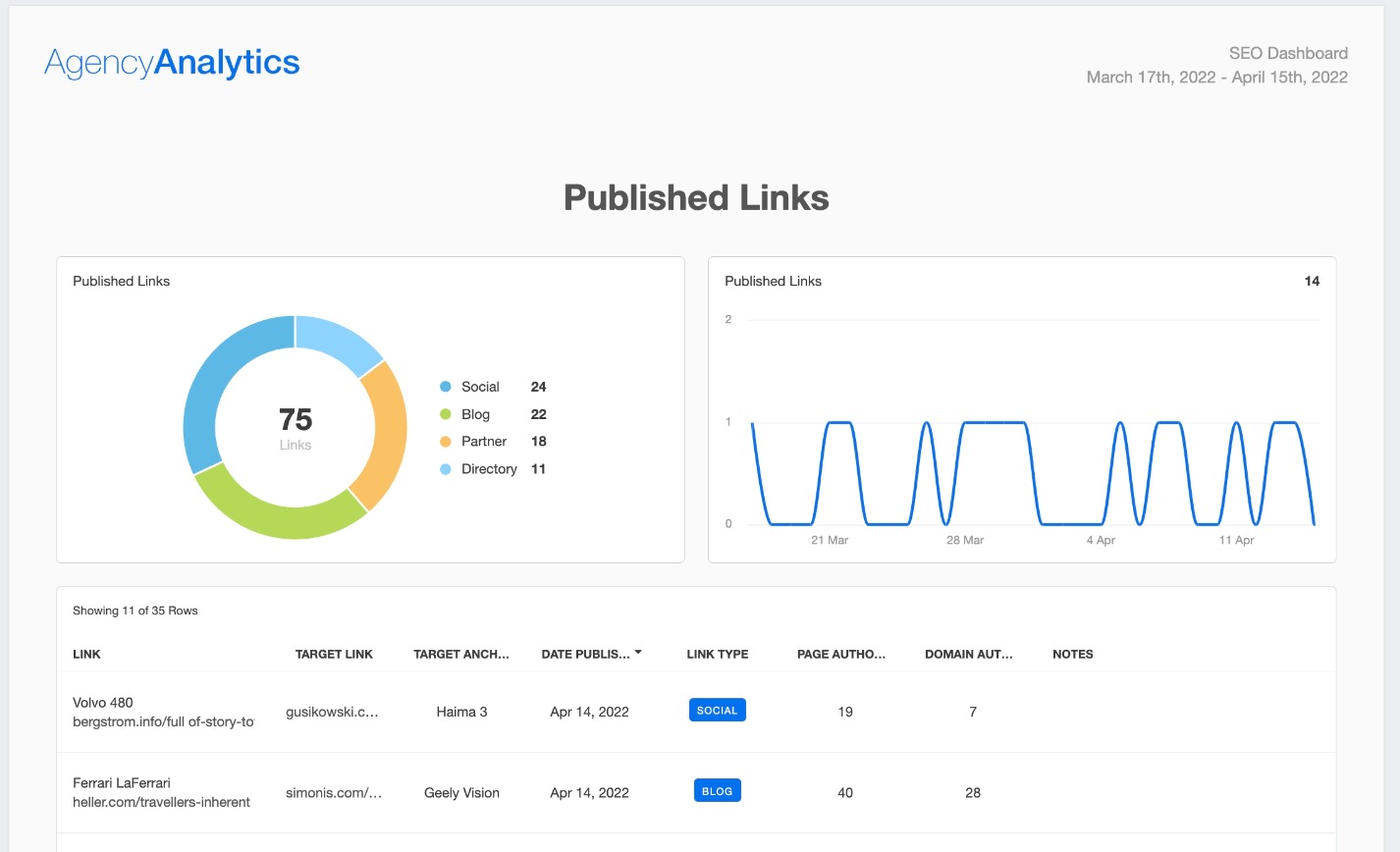Click the Partner legend label
Screen dimensions: 1400x852
[484, 442]
